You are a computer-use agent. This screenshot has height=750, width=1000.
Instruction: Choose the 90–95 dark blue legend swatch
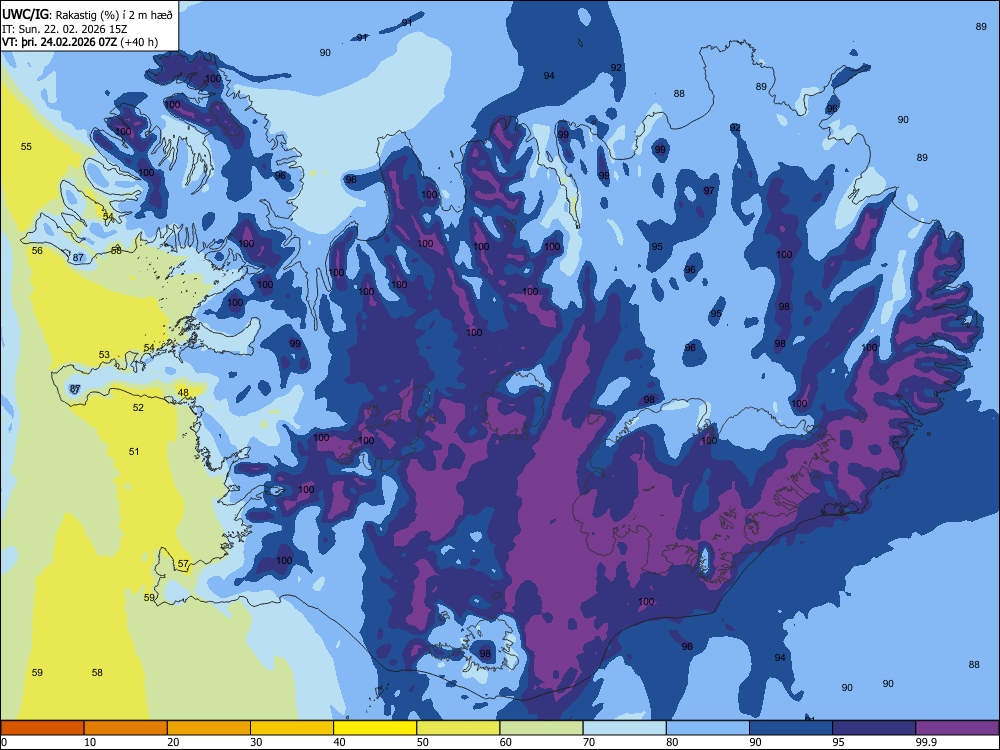tap(791, 728)
